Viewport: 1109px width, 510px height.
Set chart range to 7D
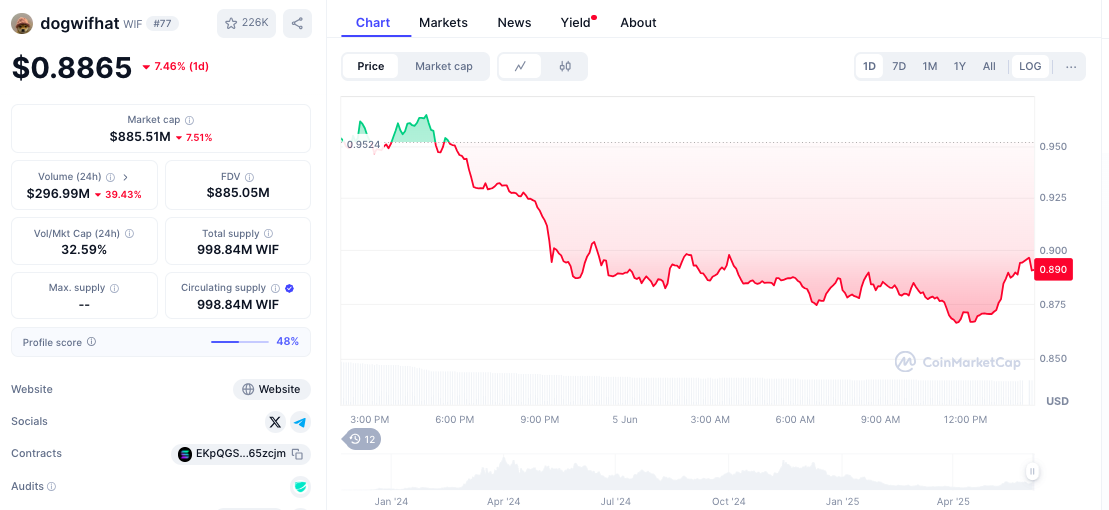(899, 66)
